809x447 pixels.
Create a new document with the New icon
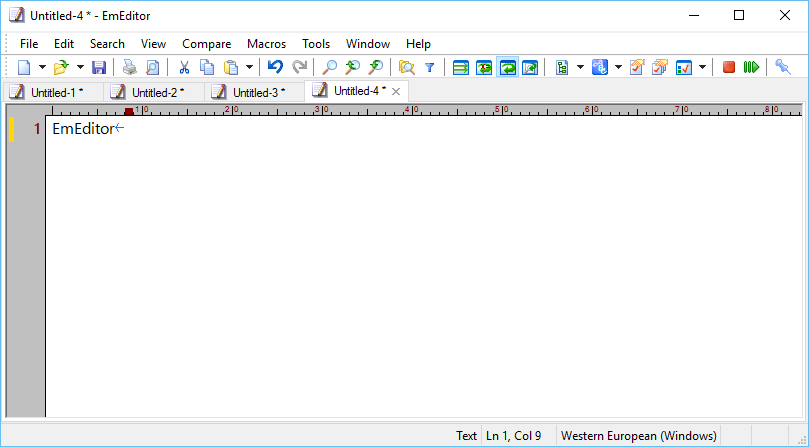click(x=24, y=67)
